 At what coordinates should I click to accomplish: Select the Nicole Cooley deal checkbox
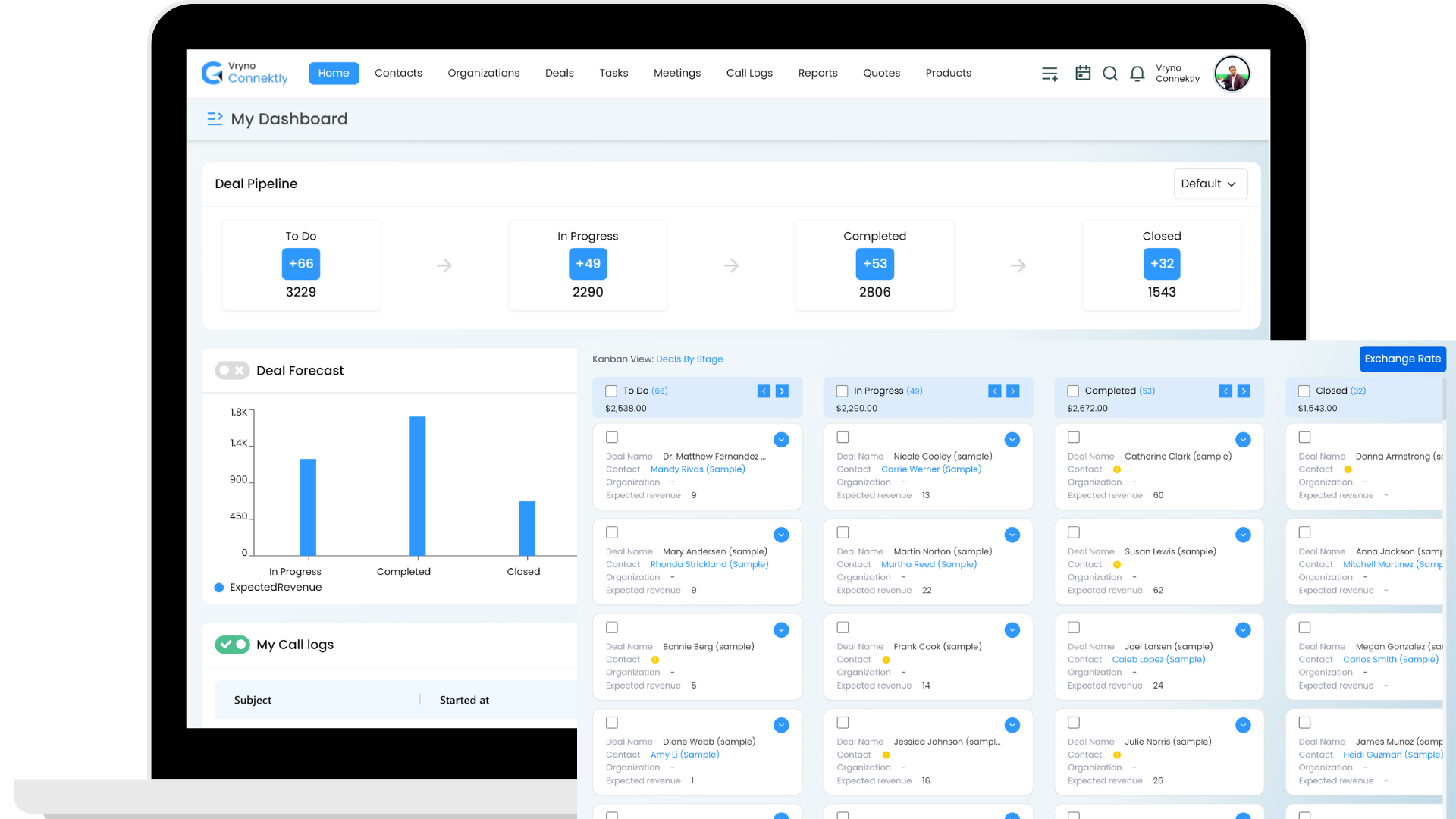(x=843, y=438)
